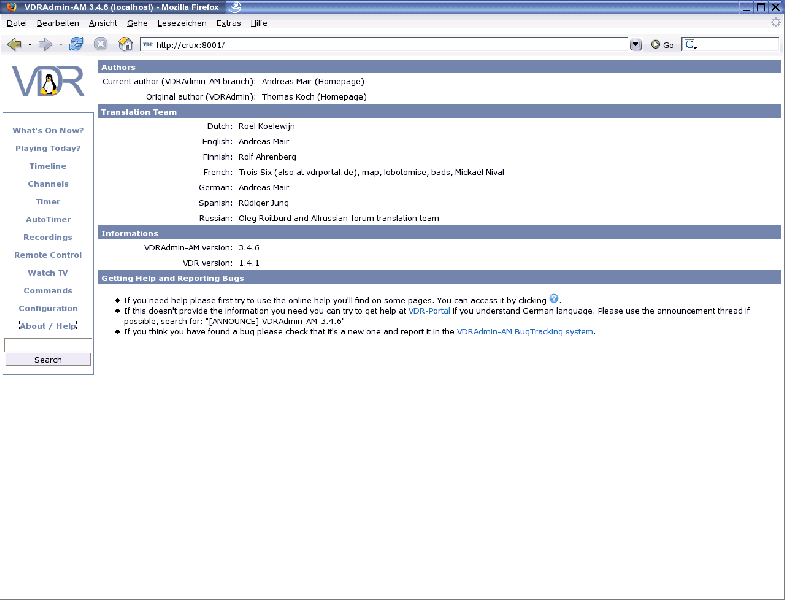Reload the page with the refresh icon
Viewport: 785px width, 600px height.
pyautogui.click(x=77, y=44)
